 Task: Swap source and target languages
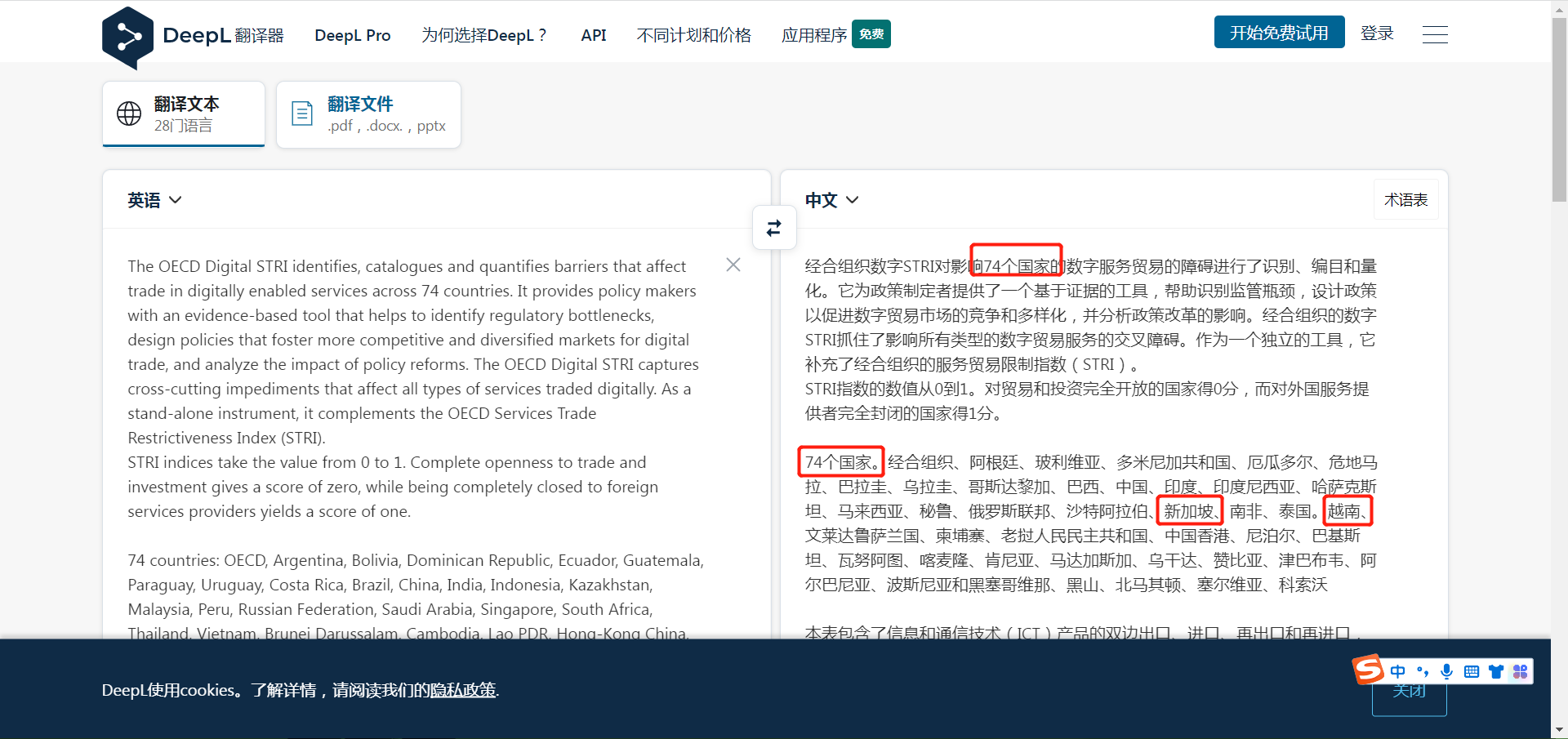point(773,228)
